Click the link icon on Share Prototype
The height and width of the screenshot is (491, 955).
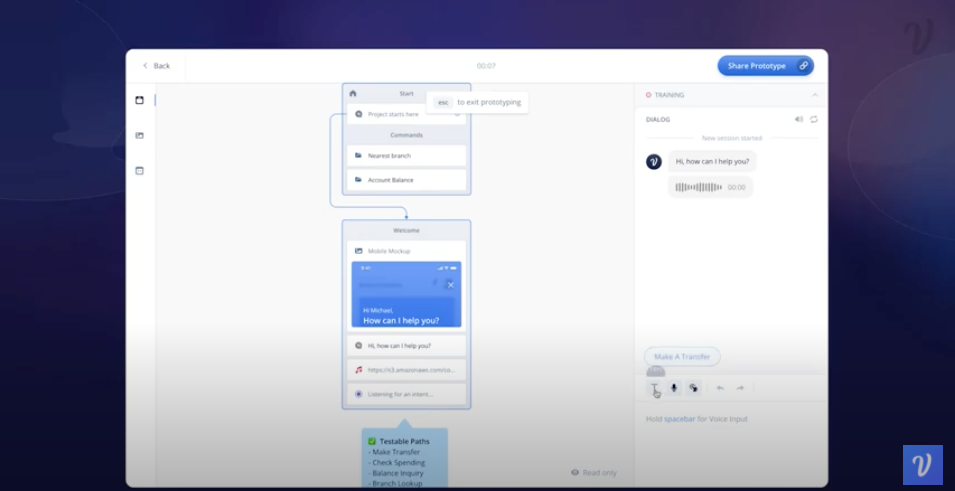[x=803, y=66]
